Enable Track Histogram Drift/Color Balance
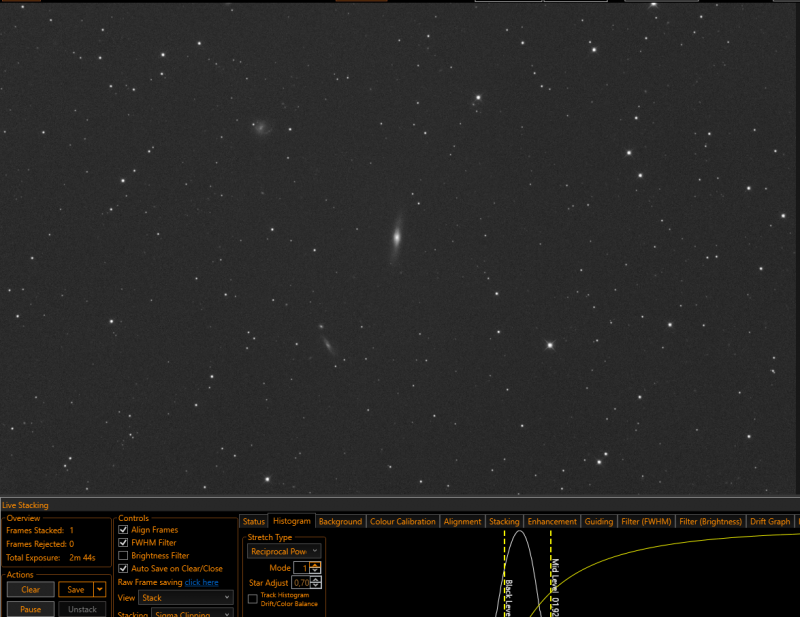This screenshot has width=800, height=617. pyautogui.click(x=253, y=599)
